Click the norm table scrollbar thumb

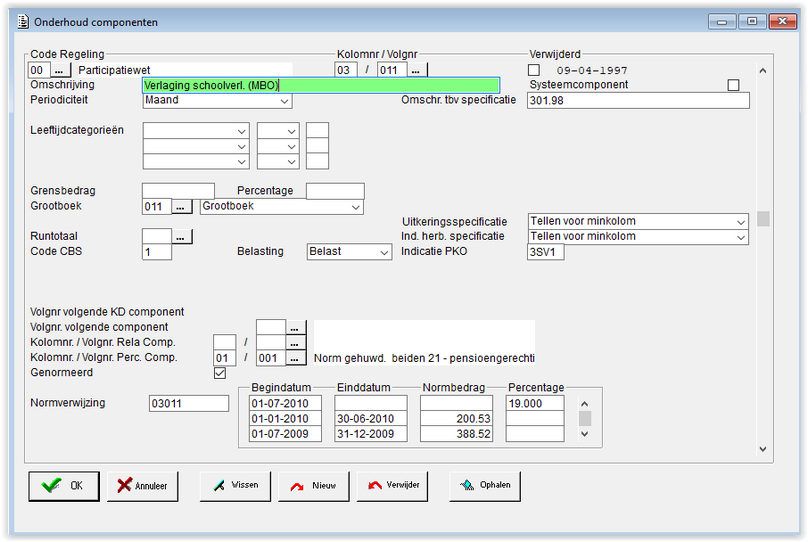tap(585, 418)
